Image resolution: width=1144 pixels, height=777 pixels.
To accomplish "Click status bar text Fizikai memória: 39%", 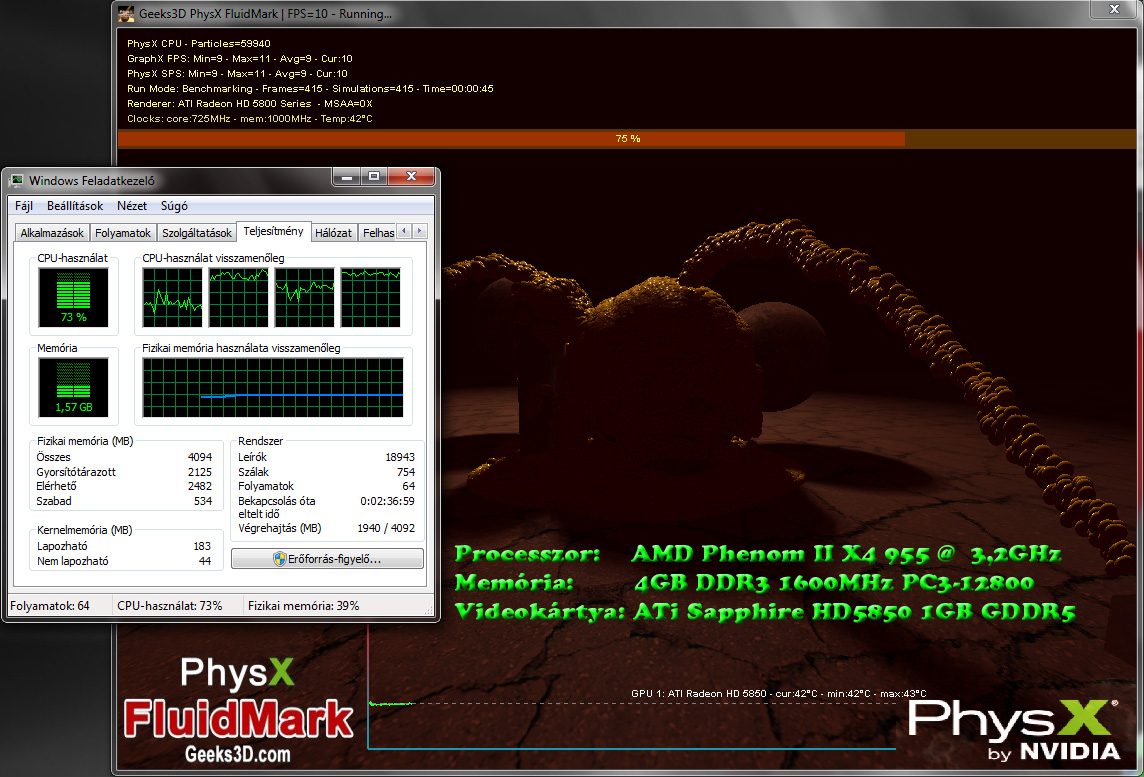I will (304, 606).
